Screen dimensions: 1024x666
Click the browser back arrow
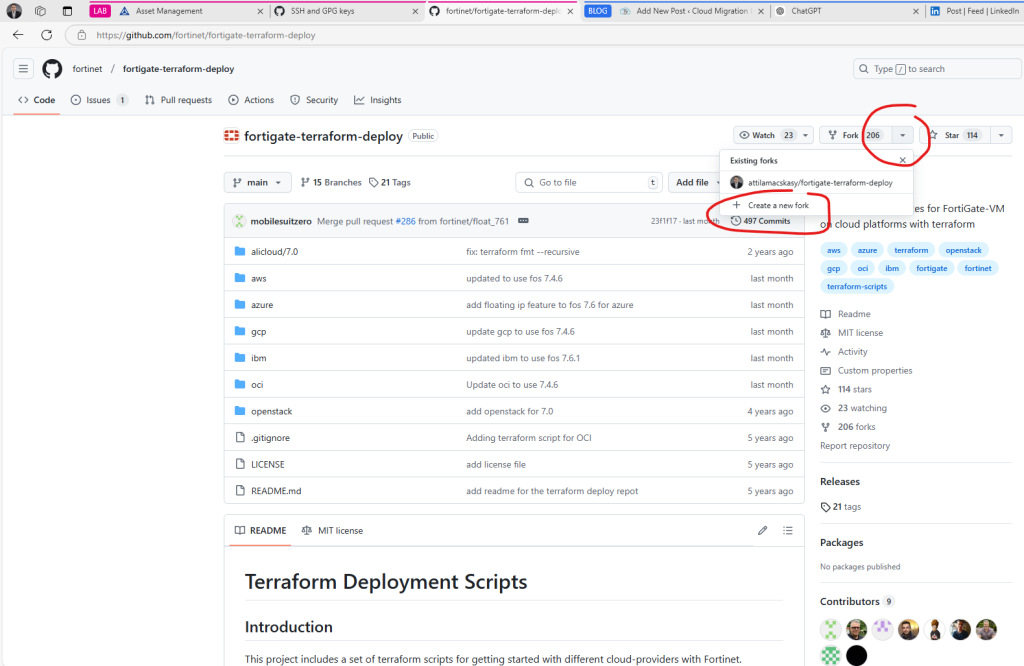point(18,34)
